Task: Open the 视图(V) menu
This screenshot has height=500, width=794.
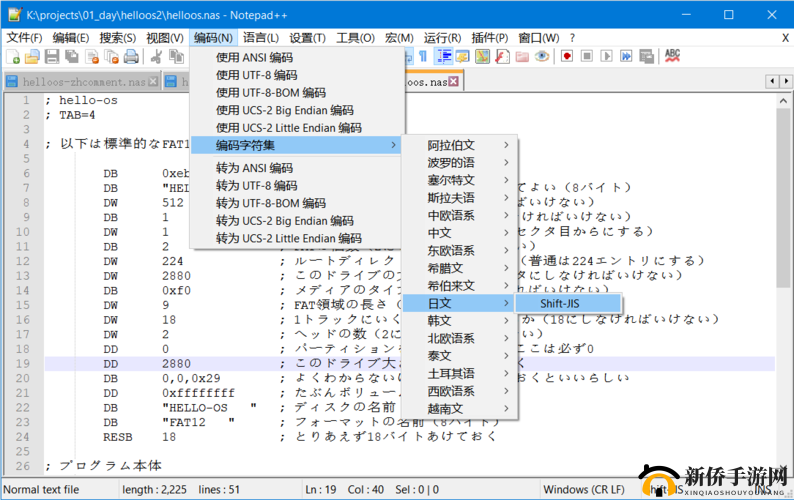Action: 165,38
